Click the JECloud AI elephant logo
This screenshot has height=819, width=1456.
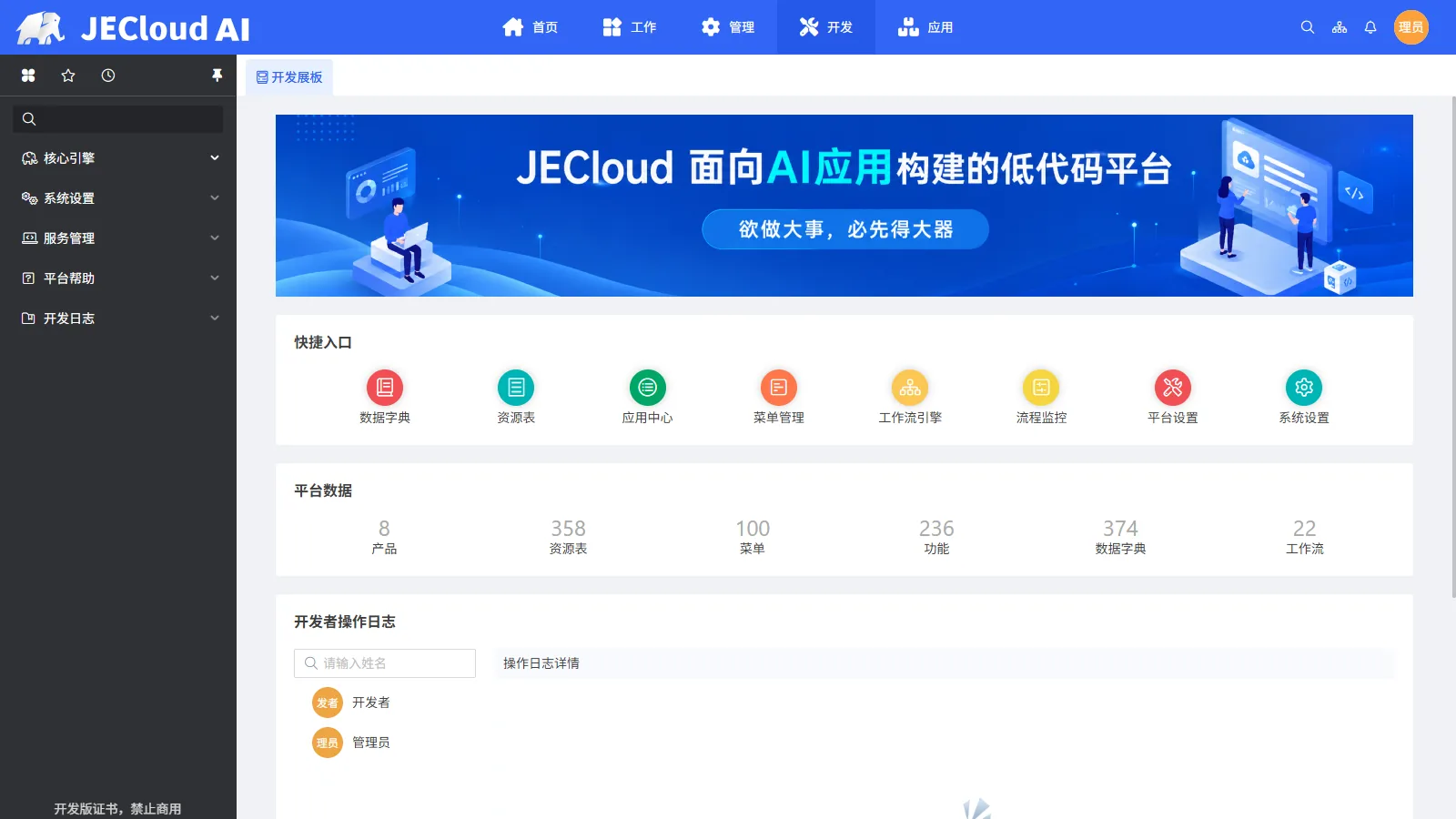tap(41, 28)
